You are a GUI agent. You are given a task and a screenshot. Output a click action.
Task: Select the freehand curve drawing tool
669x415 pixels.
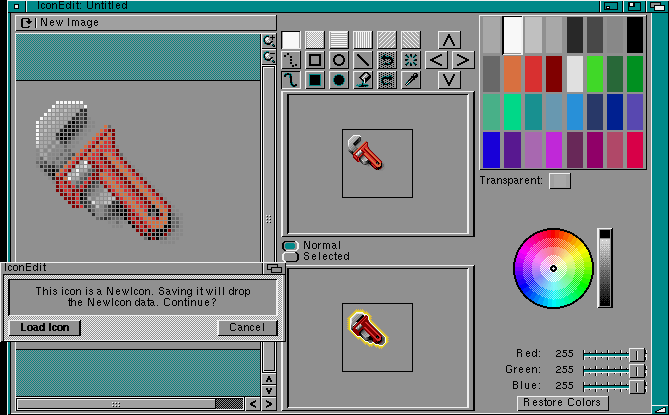click(291, 79)
